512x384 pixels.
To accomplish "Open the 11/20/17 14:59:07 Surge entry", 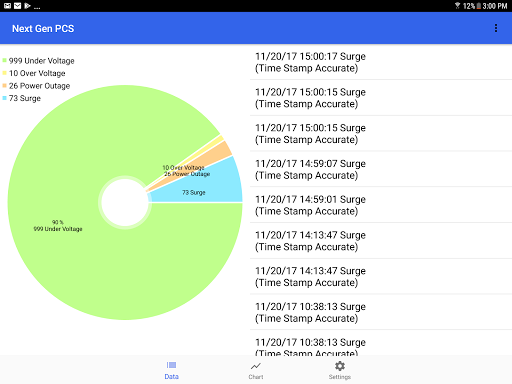I will [x=381, y=169].
